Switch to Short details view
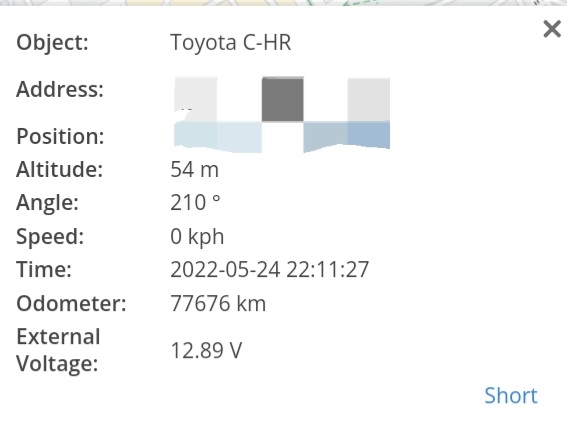The height and width of the screenshot is (426, 567). pos(511,395)
